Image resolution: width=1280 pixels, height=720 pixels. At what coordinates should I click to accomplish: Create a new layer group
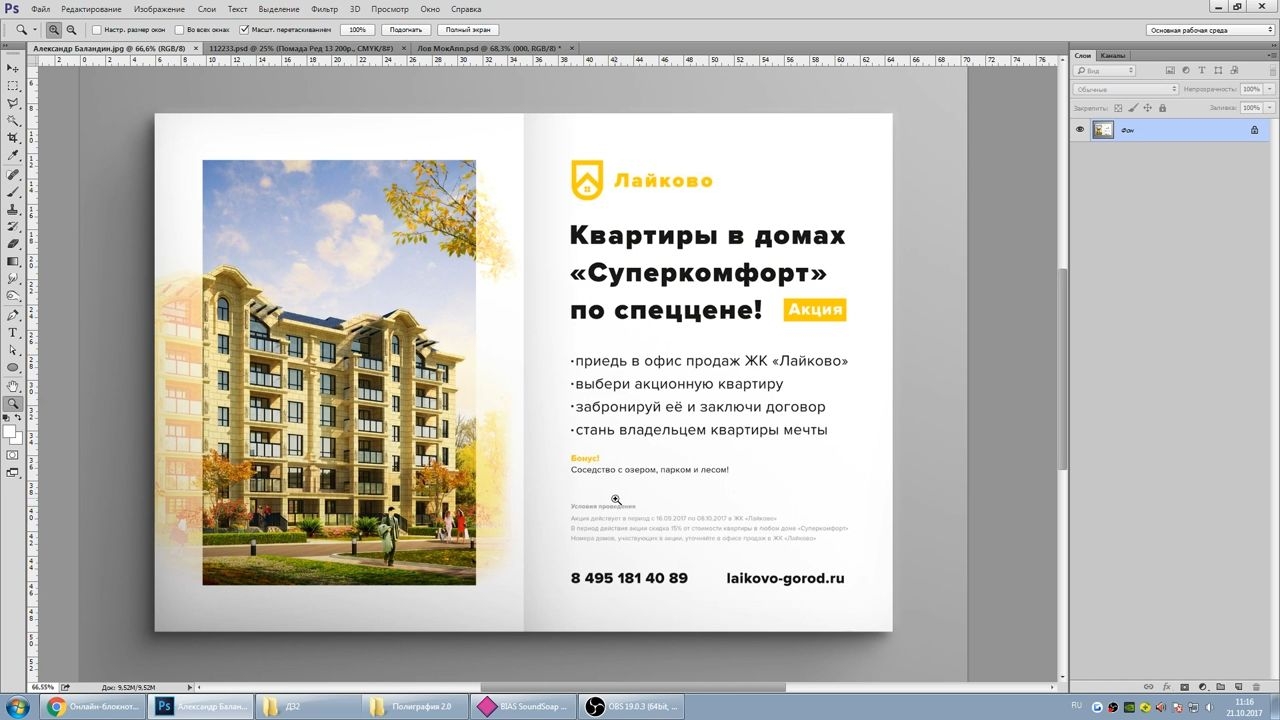tap(1220, 687)
